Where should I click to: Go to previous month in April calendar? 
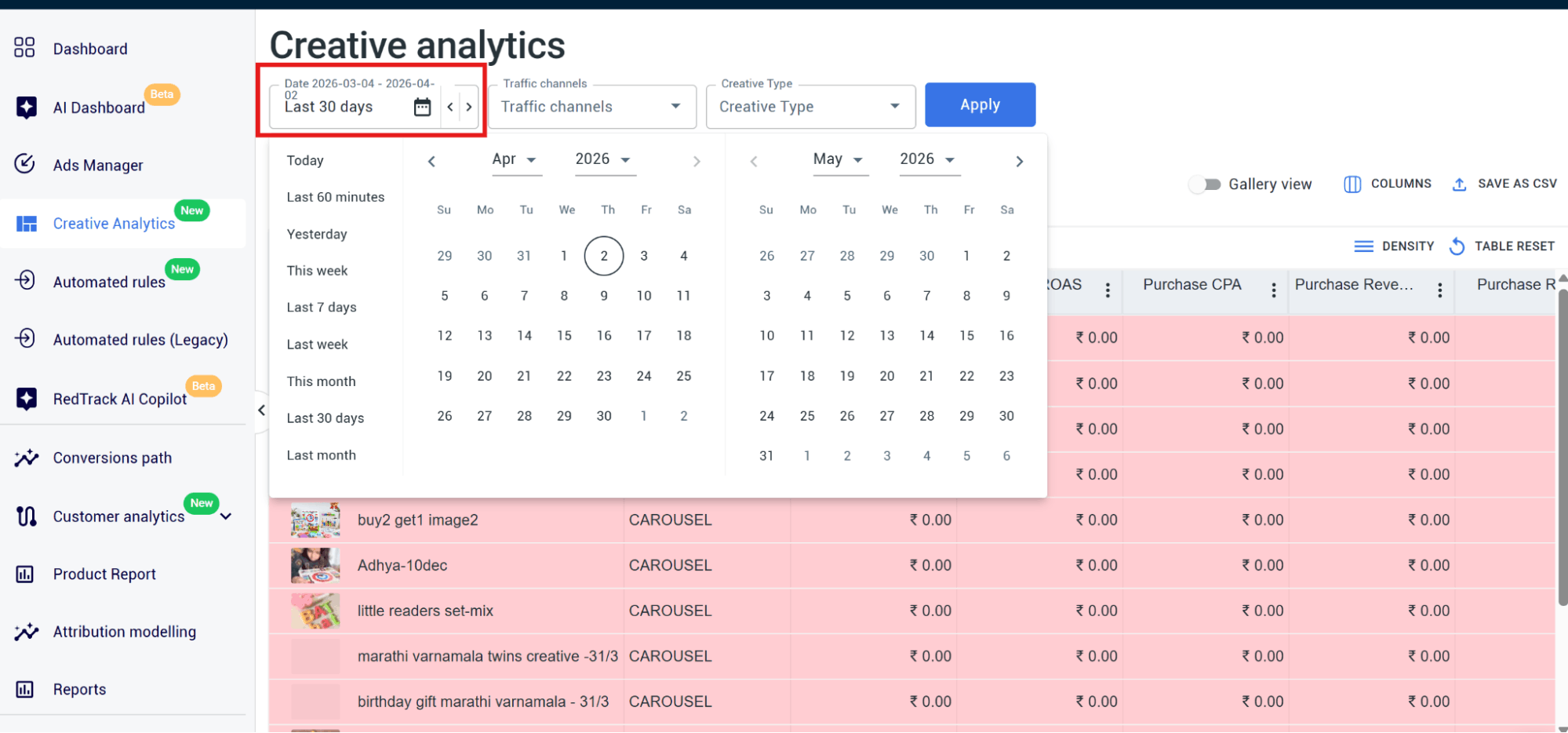coord(431,162)
